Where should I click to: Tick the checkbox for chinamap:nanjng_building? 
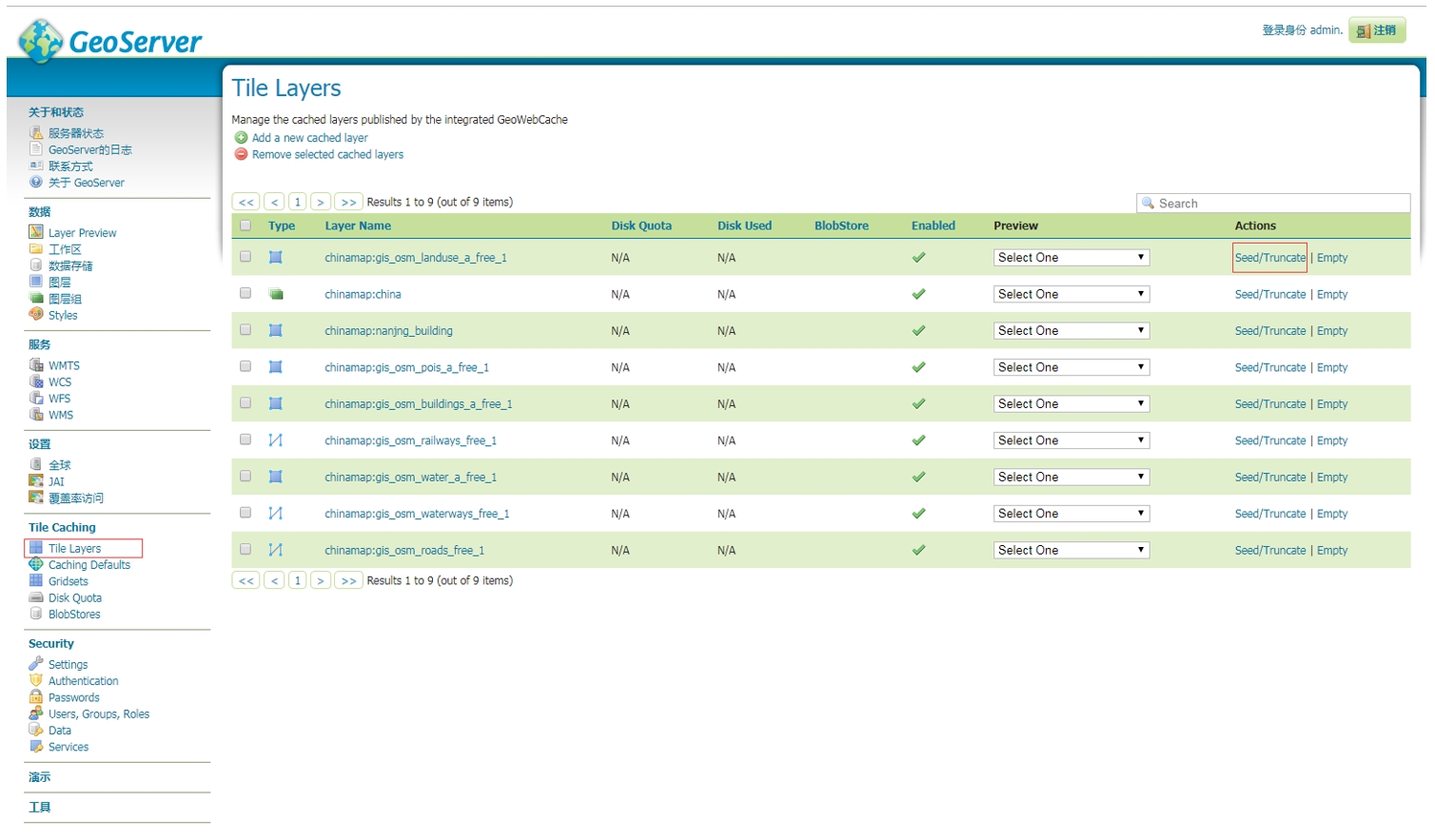pos(246,330)
